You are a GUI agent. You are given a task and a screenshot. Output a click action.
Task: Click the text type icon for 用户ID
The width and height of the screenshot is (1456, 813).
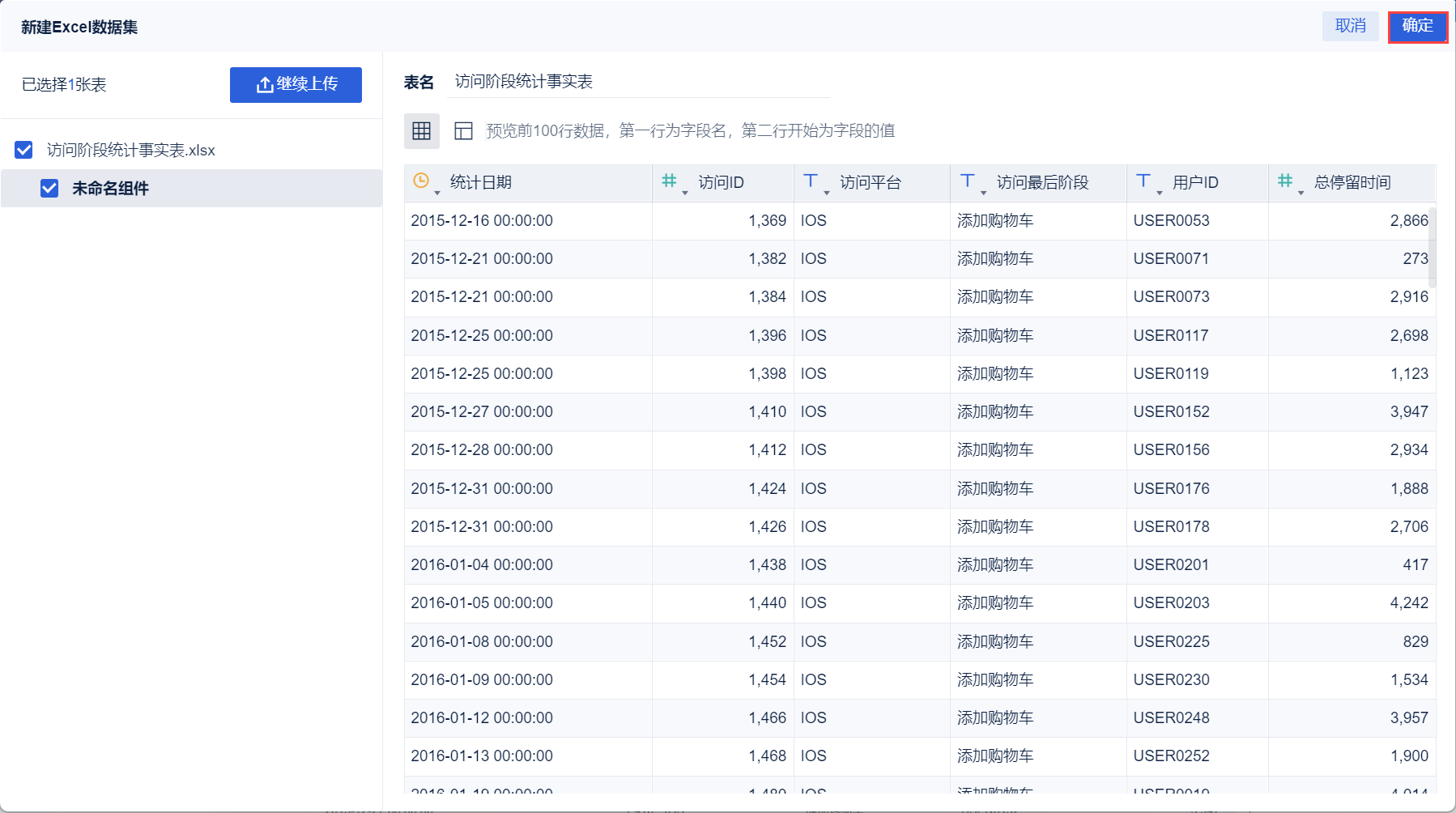coord(1143,181)
